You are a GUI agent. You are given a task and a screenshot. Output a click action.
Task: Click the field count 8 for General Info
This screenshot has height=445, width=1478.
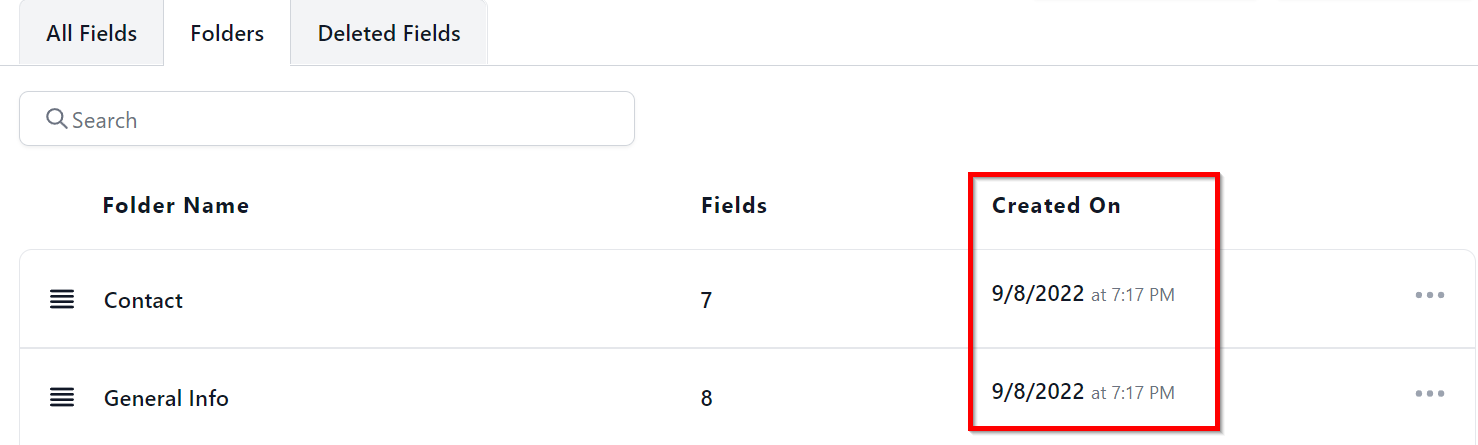coord(706,398)
